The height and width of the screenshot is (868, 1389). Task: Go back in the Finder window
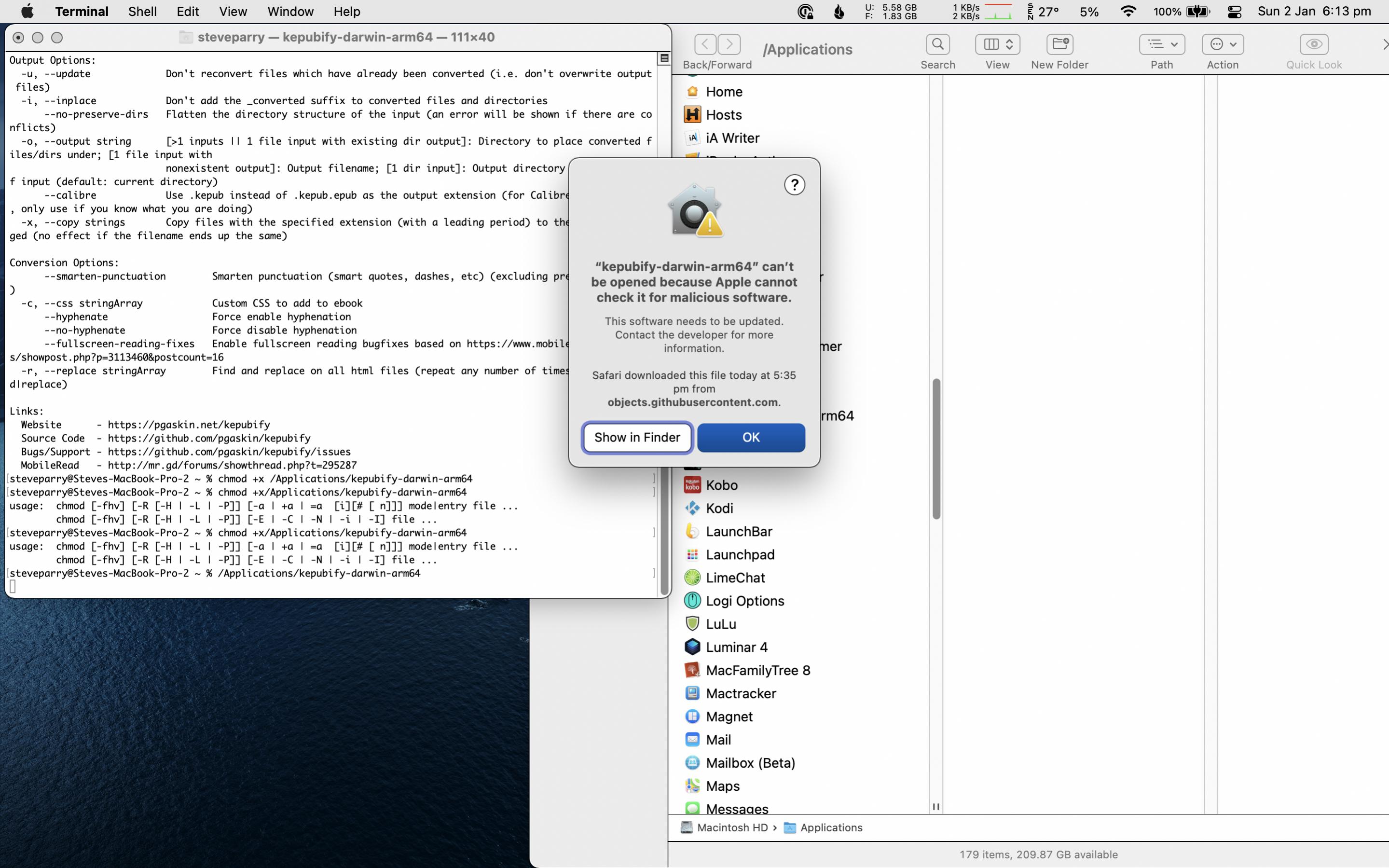705,44
